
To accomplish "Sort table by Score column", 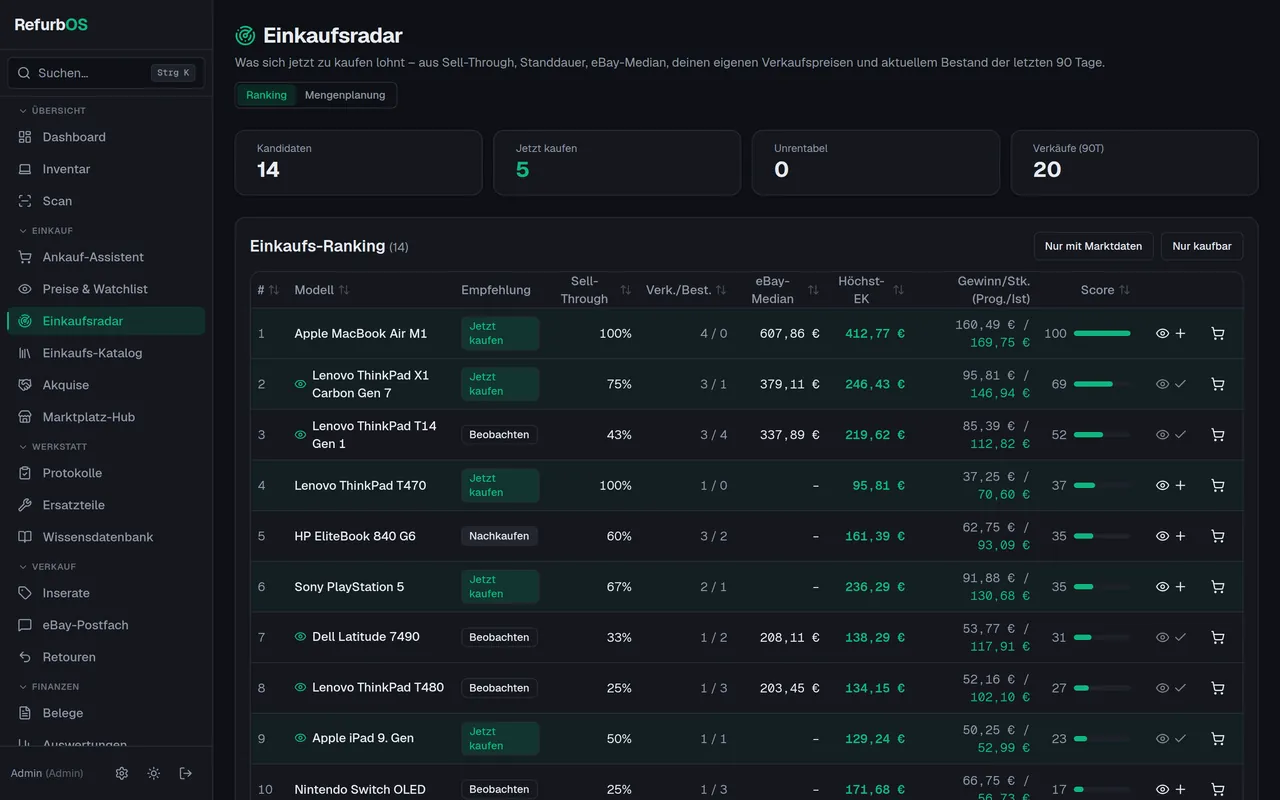I will coord(1105,290).
